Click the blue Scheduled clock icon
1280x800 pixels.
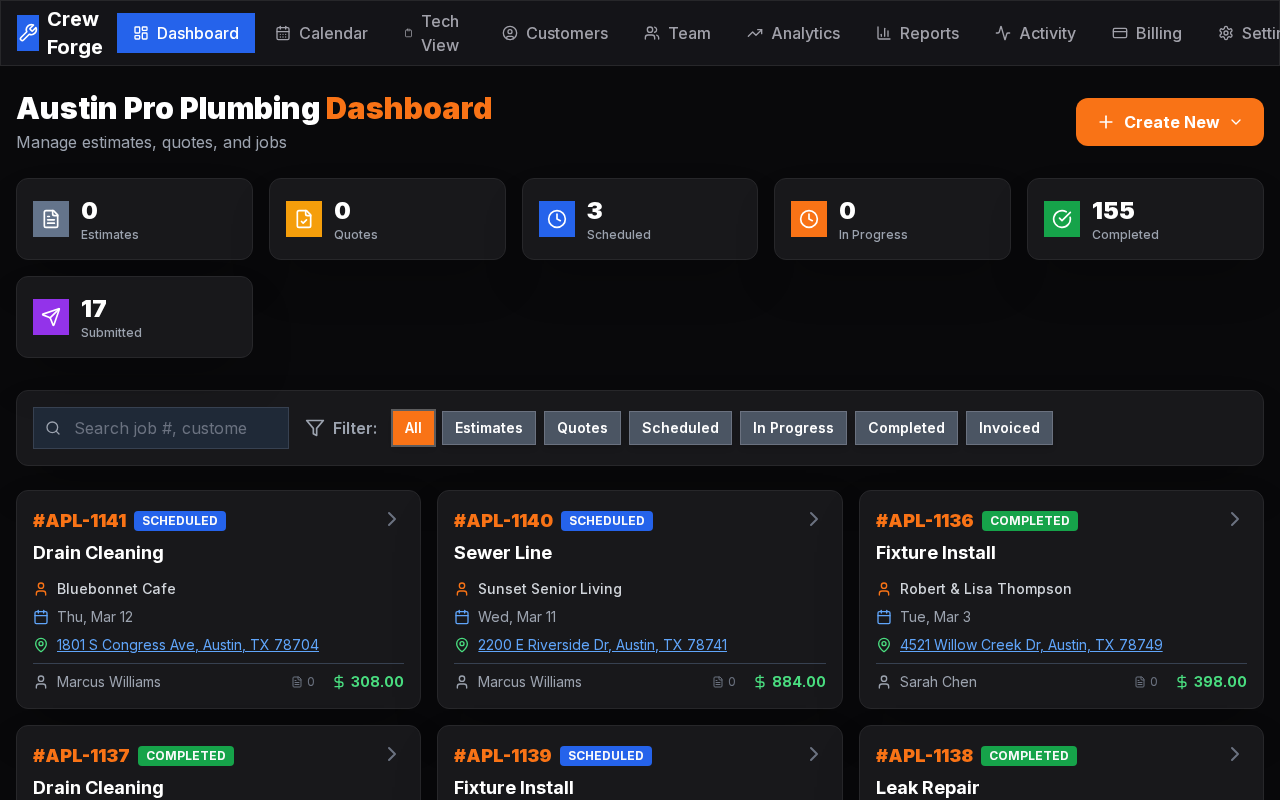pos(557,219)
